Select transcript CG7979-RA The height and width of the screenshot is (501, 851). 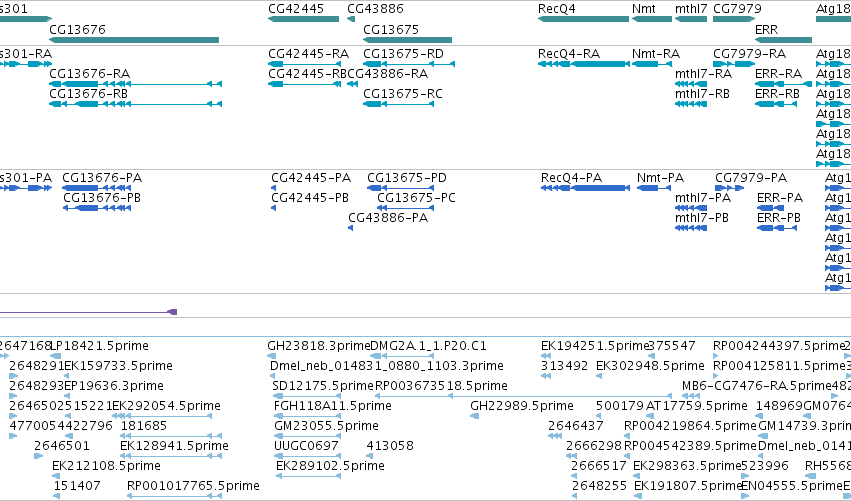coord(750,54)
